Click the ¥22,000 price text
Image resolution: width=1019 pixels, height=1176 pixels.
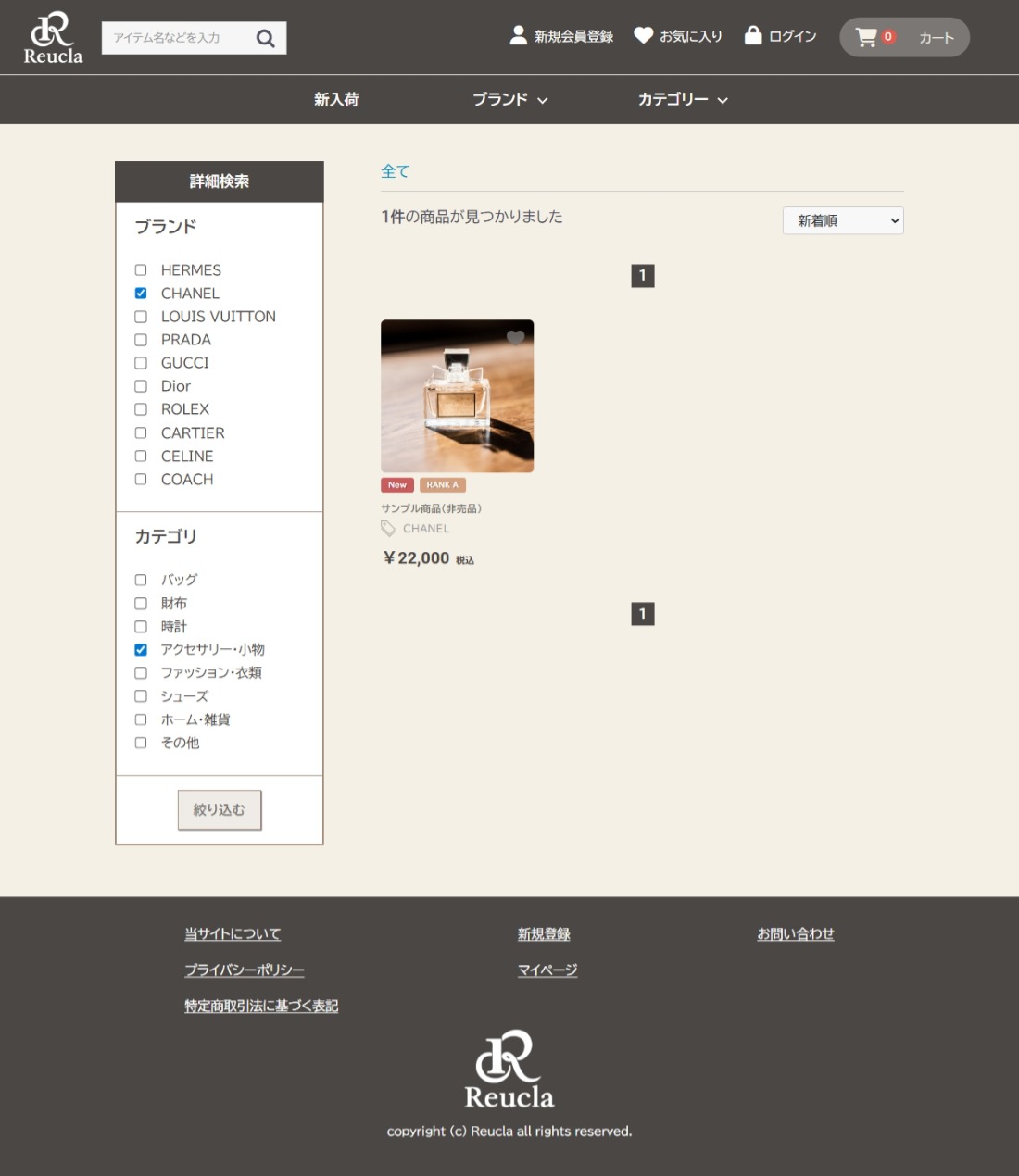point(417,558)
